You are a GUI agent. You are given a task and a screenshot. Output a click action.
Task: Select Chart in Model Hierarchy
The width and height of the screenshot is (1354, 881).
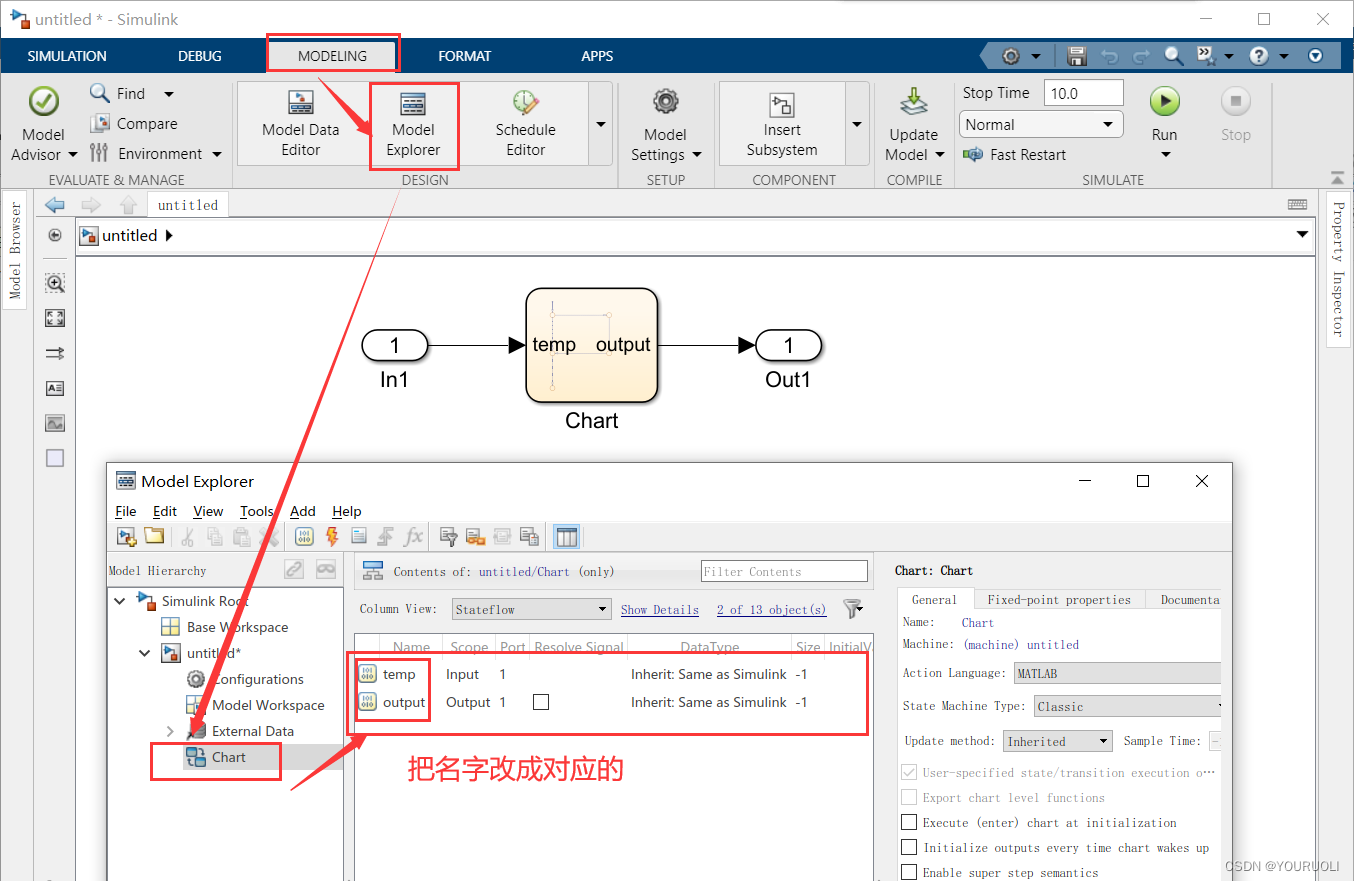click(x=228, y=757)
